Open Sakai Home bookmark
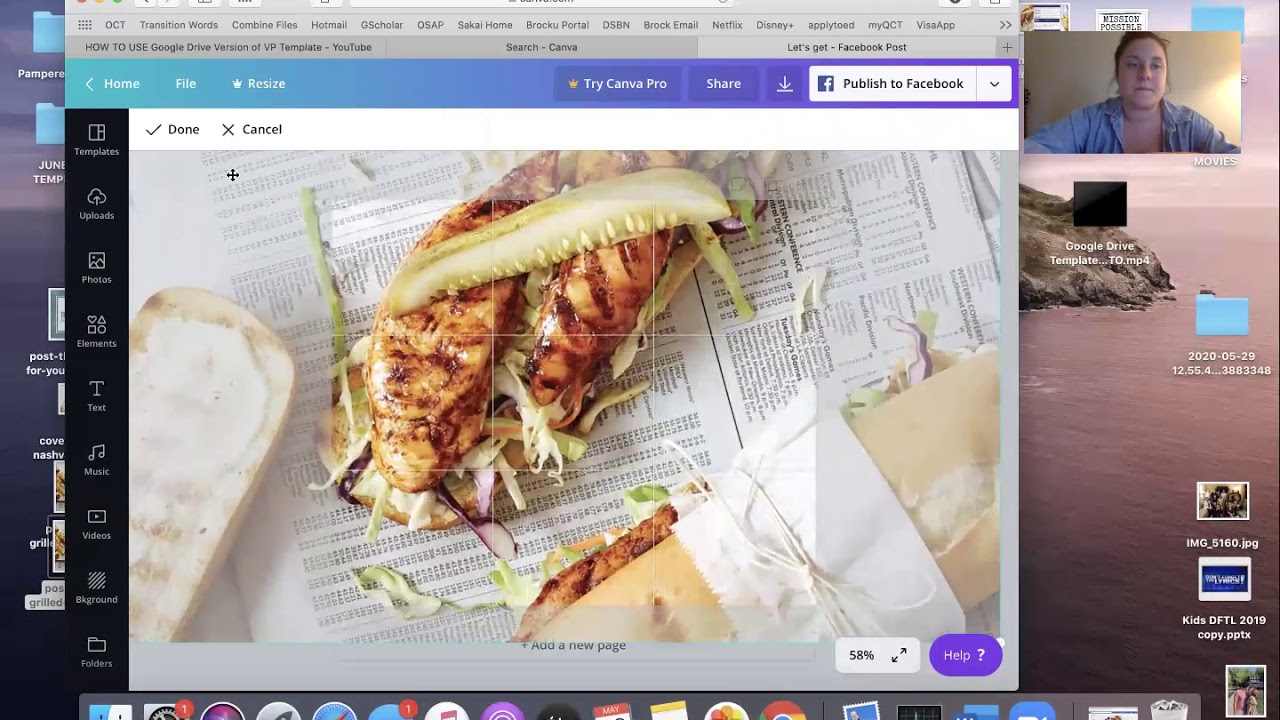This screenshot has height=720, width=1280. [x=485, y=25]
